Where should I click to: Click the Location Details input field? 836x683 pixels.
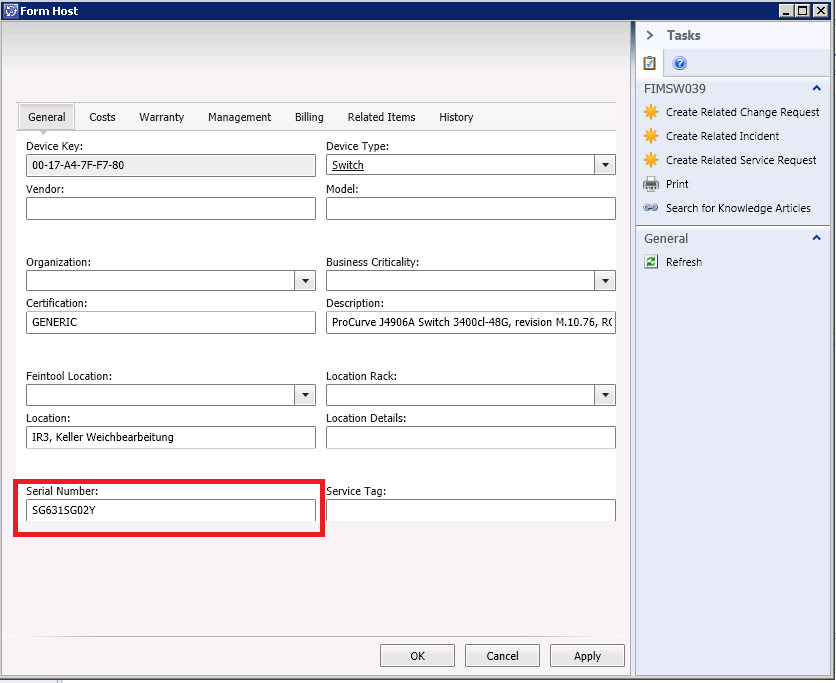pos(471,437)
